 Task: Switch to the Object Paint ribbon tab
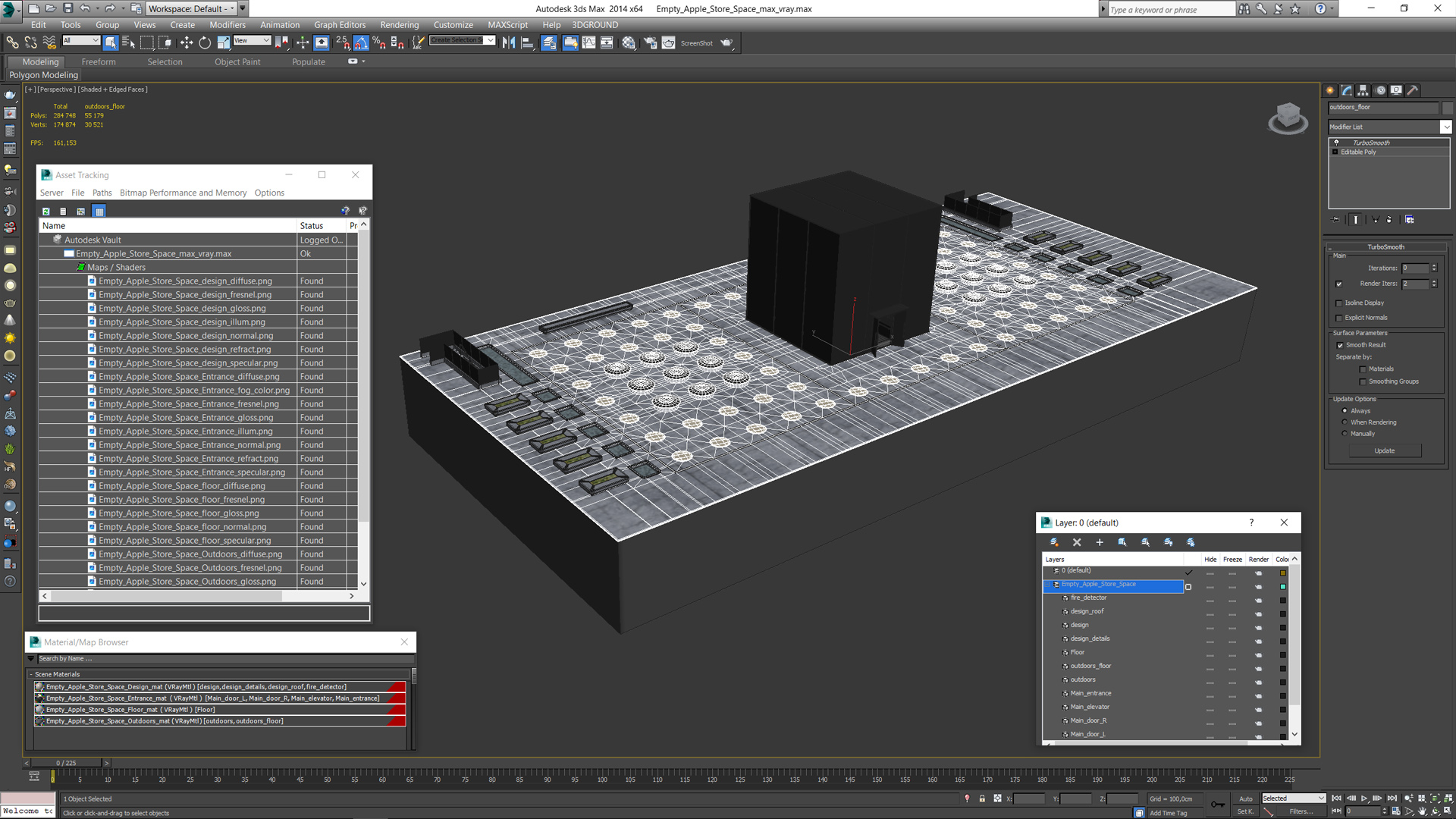(237, 62)
